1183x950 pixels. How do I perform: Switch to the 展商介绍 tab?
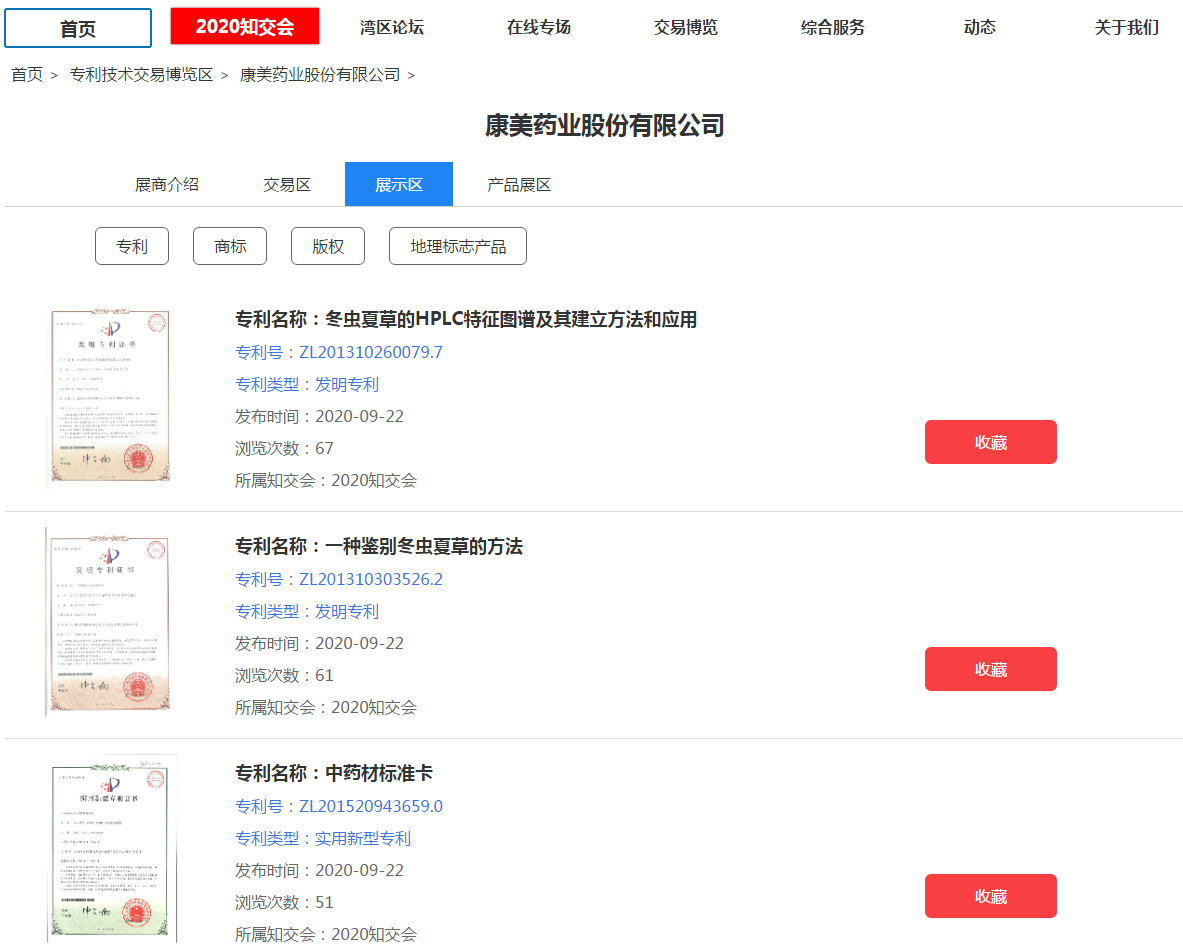167,184
